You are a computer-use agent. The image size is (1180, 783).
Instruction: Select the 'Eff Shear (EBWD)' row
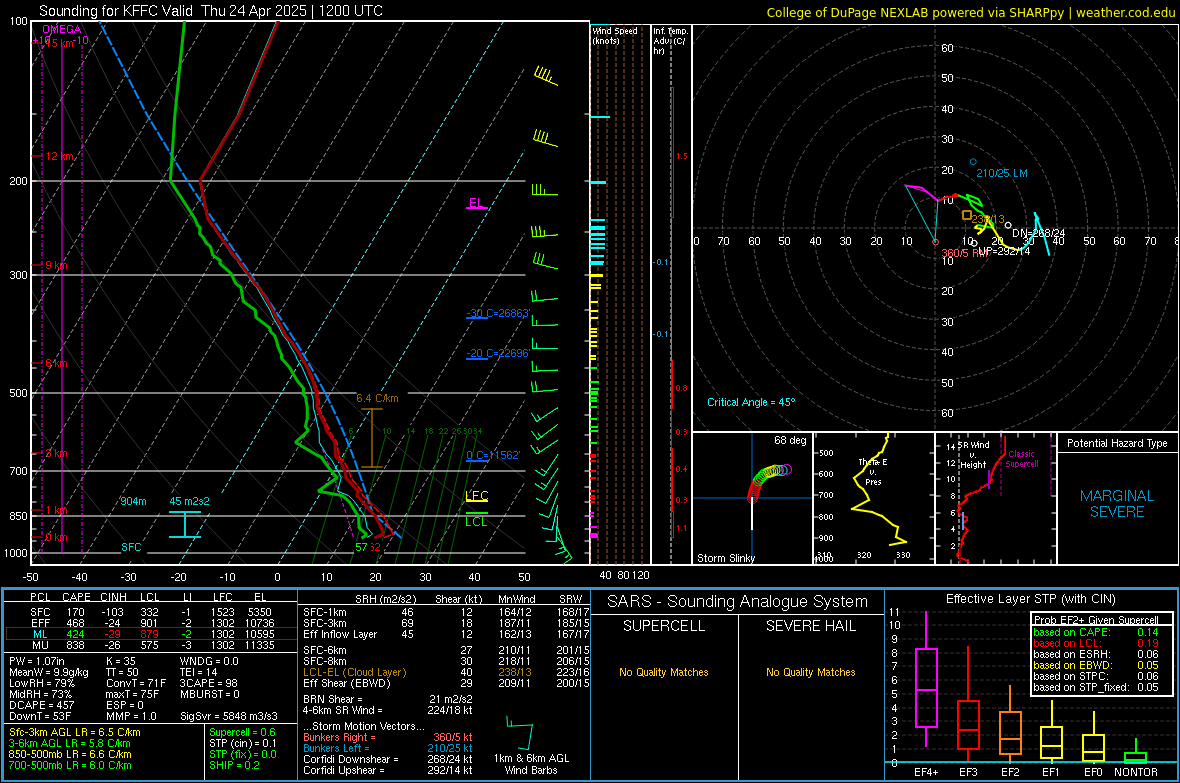(446, 684)
